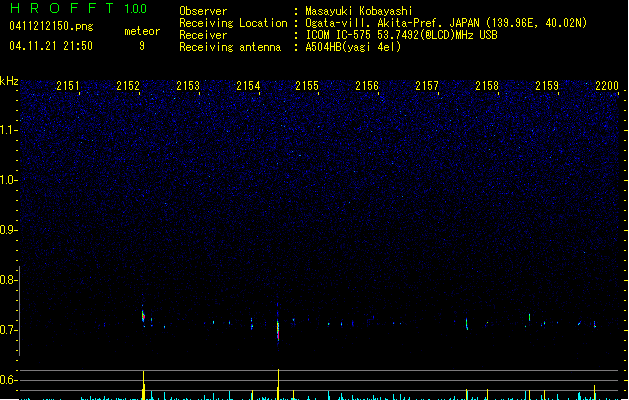Click the meteor count value 9
Viewport: 629px width, 400px height.
[x=142, y=46]
